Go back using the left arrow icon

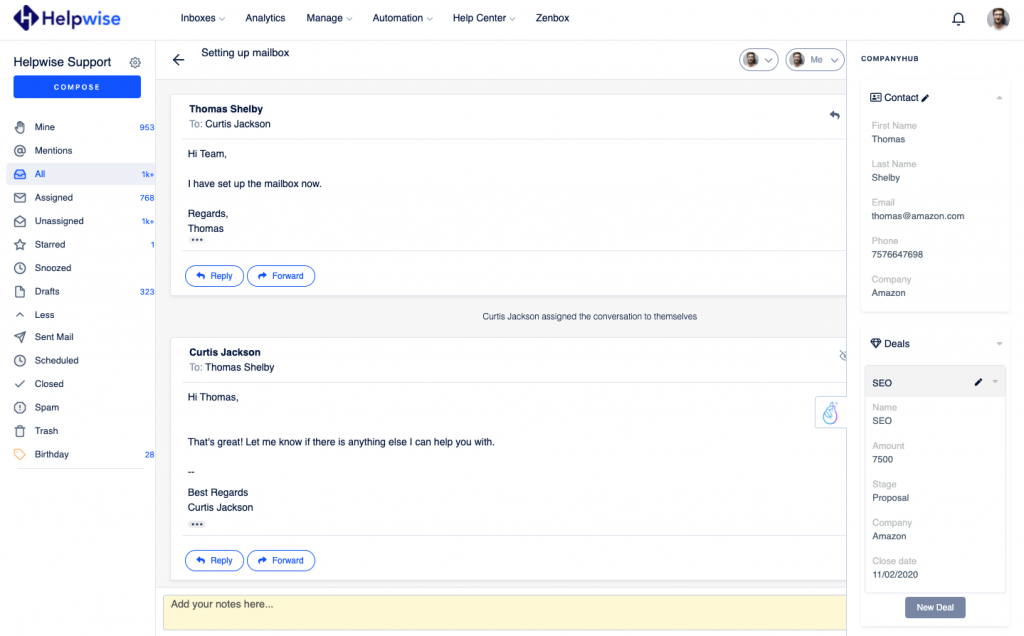(178, 60)
